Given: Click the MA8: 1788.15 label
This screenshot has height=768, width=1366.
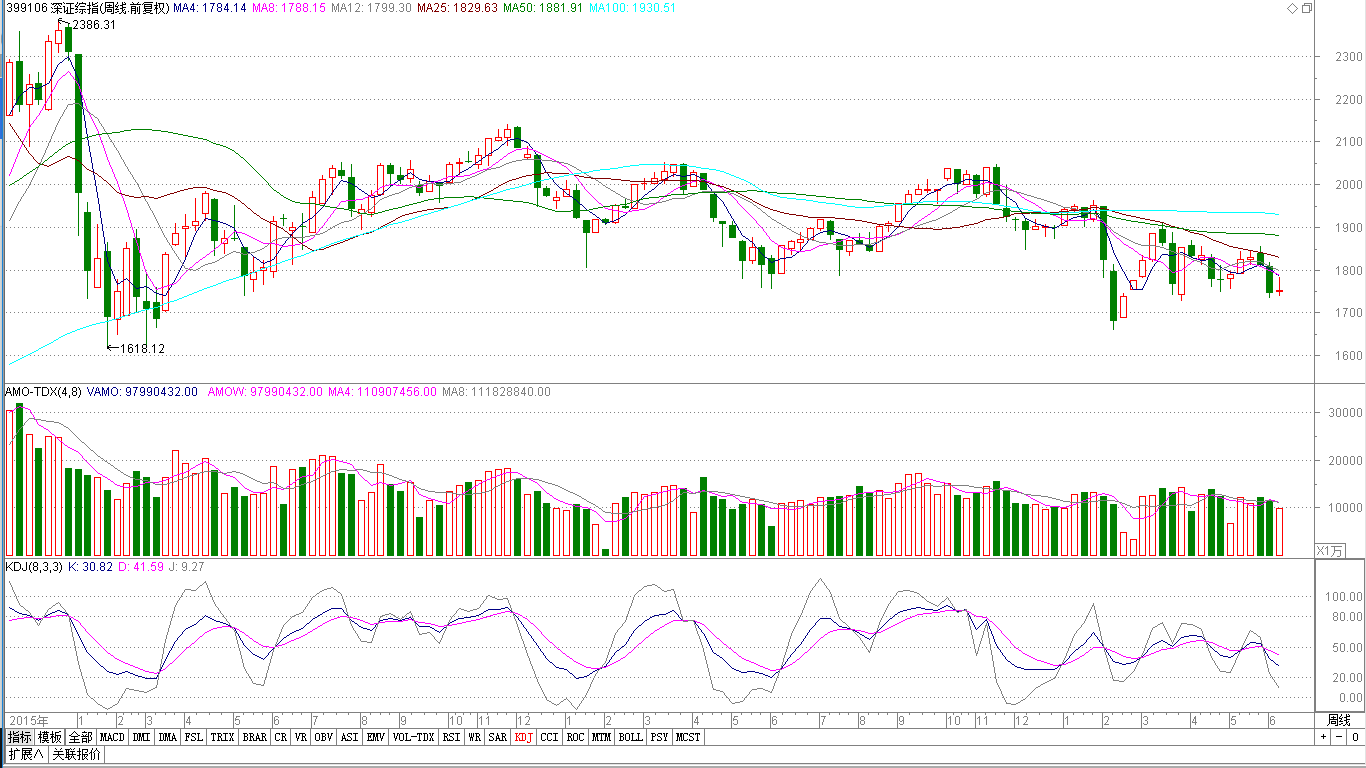Looking at the screenshot, I should [289, 8].
